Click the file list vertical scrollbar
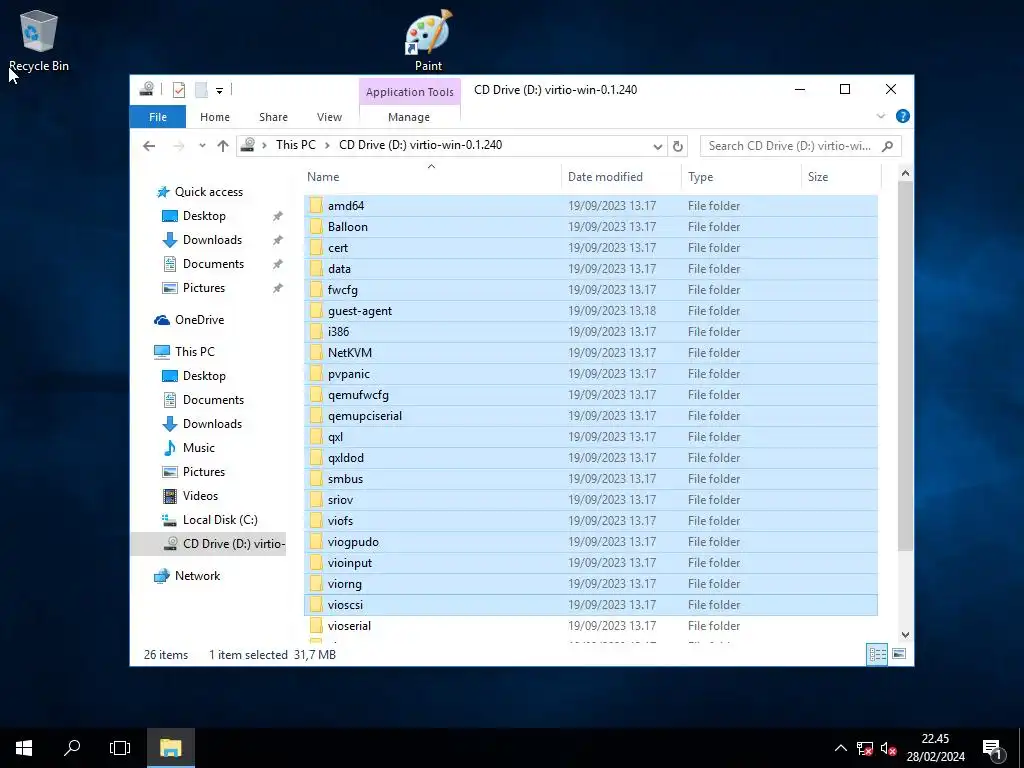The width and height of the screenshot is (1024, 768). [905, 366]
